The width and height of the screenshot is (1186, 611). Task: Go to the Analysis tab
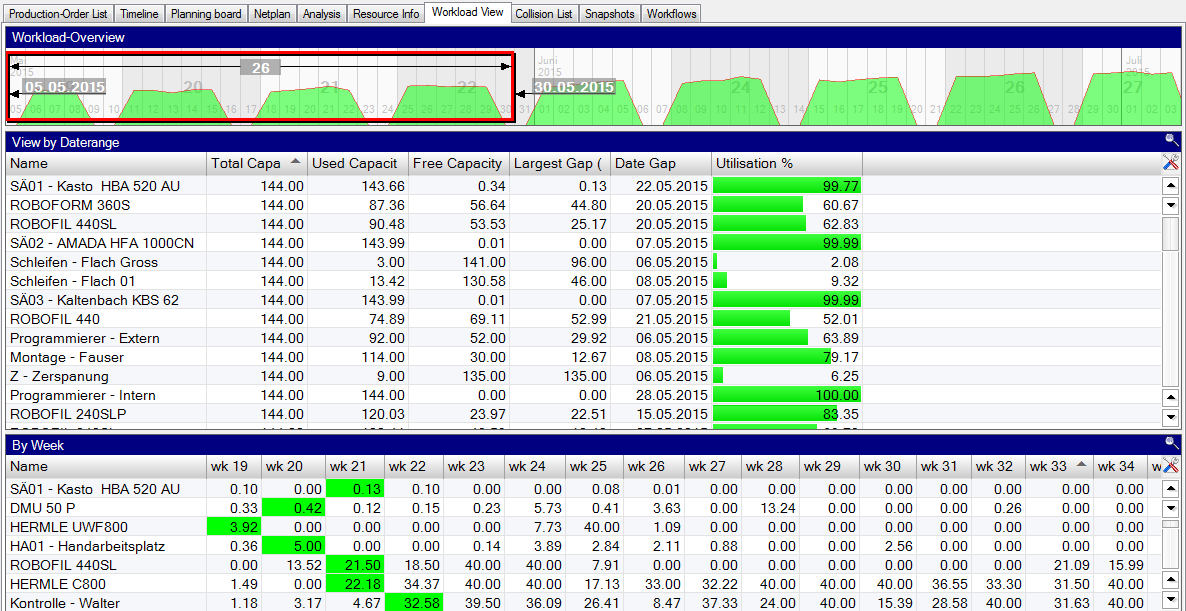tap(321, 14)
